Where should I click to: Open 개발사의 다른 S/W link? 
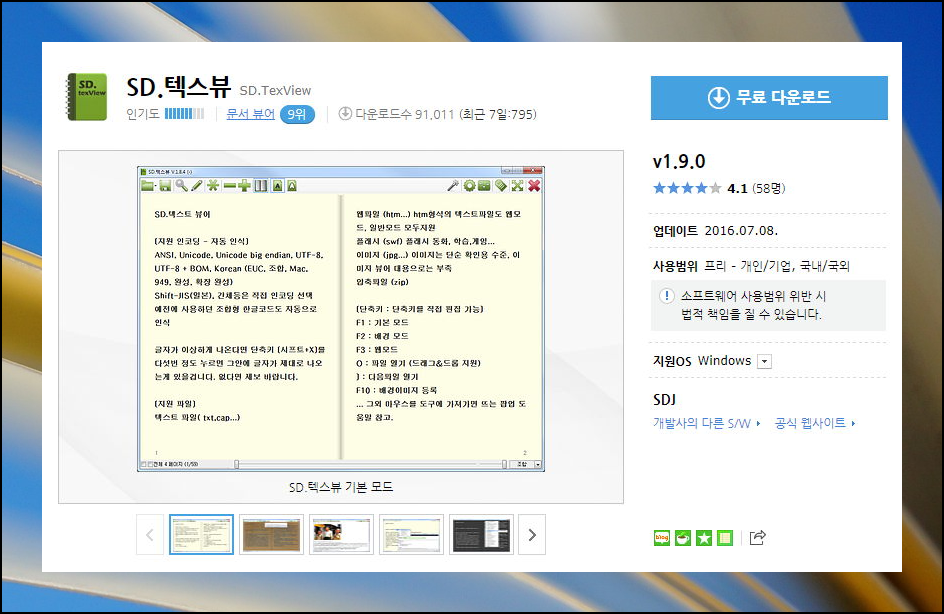pos(707,423)
